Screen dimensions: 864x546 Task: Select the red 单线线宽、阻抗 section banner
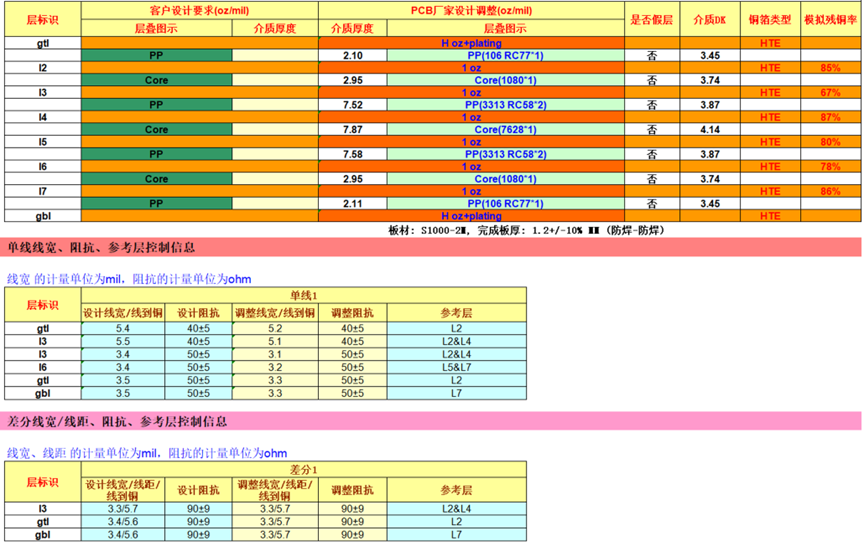point(430,247)
